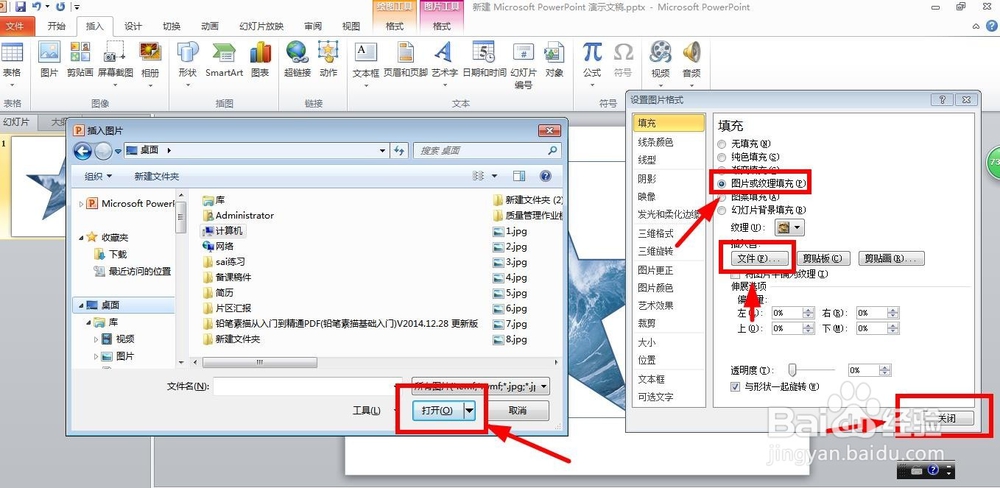Viewport: 1000px width, 488px height.
Task: Select 纯色填充 radio option
Action: pos(722,156)
